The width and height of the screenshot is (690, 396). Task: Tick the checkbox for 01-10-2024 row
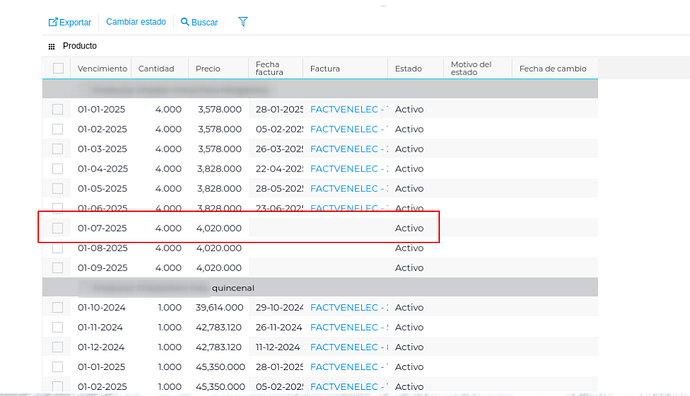click(58, 307)
